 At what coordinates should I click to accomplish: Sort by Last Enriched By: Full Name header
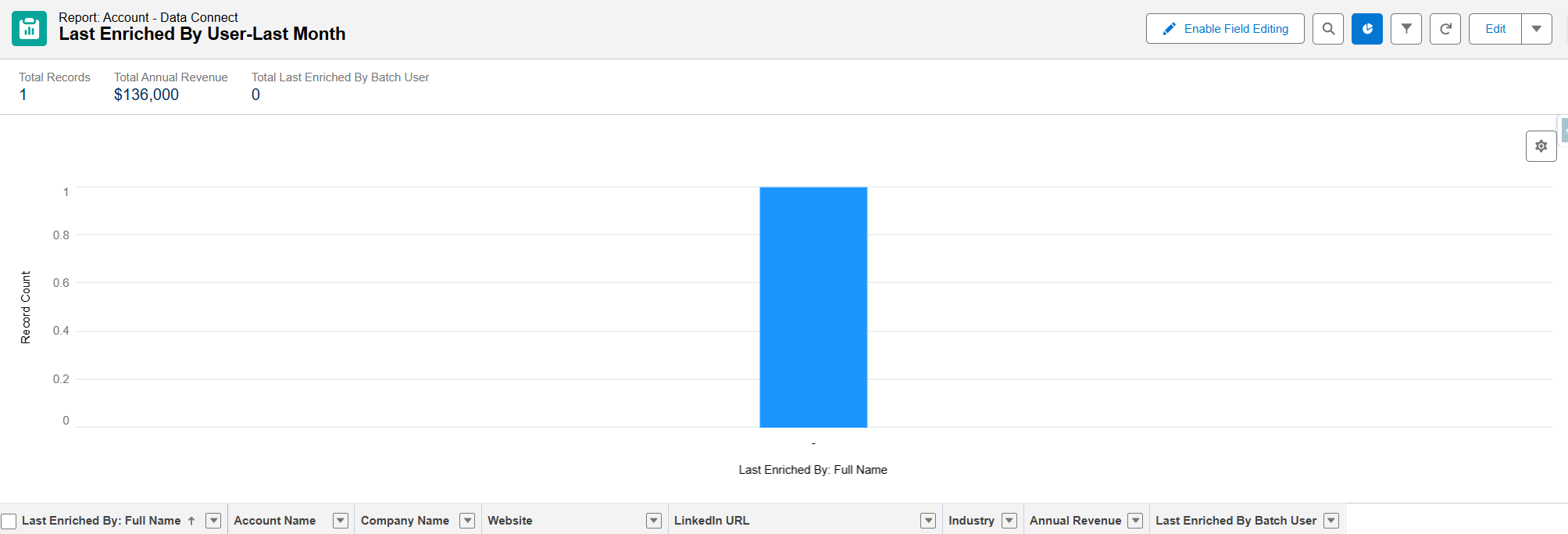(x=102, y=521)
